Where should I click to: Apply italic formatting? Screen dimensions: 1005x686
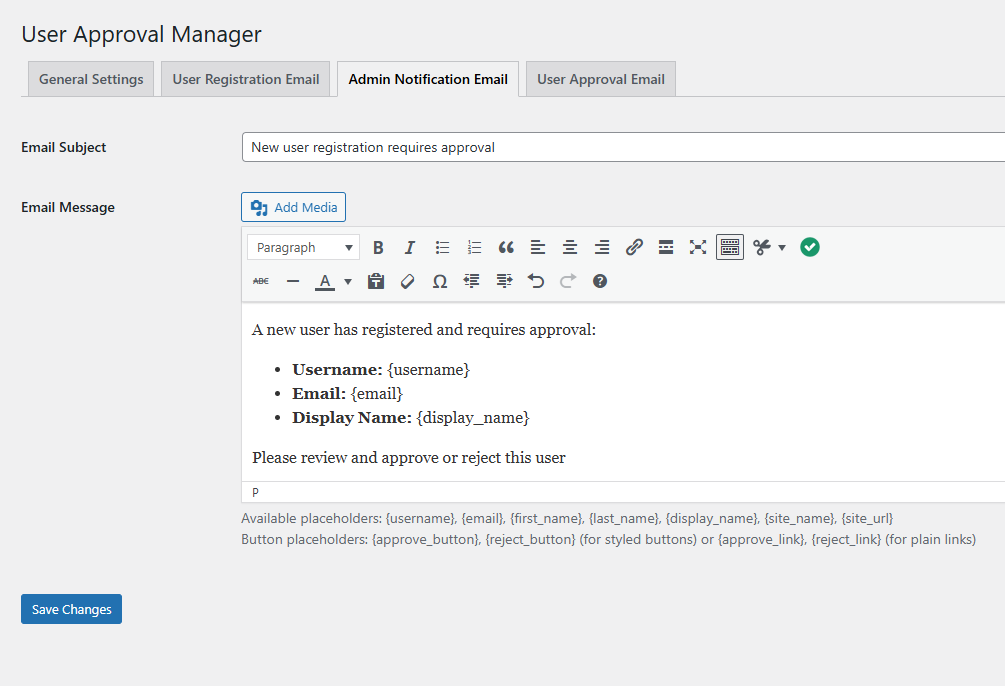click(410, 247)
